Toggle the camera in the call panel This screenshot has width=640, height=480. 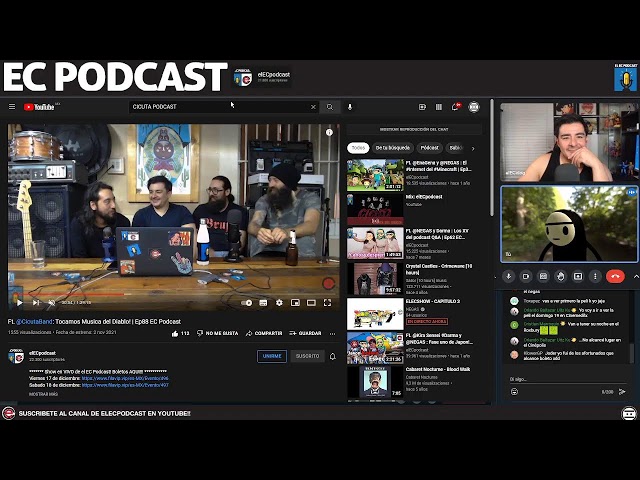click(x=526, y=276)
